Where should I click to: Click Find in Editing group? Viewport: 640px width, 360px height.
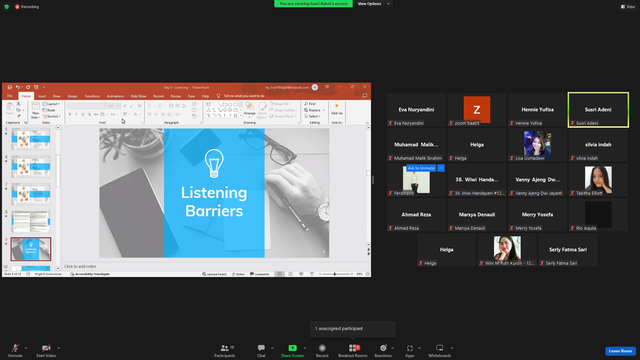coord(310,104)
